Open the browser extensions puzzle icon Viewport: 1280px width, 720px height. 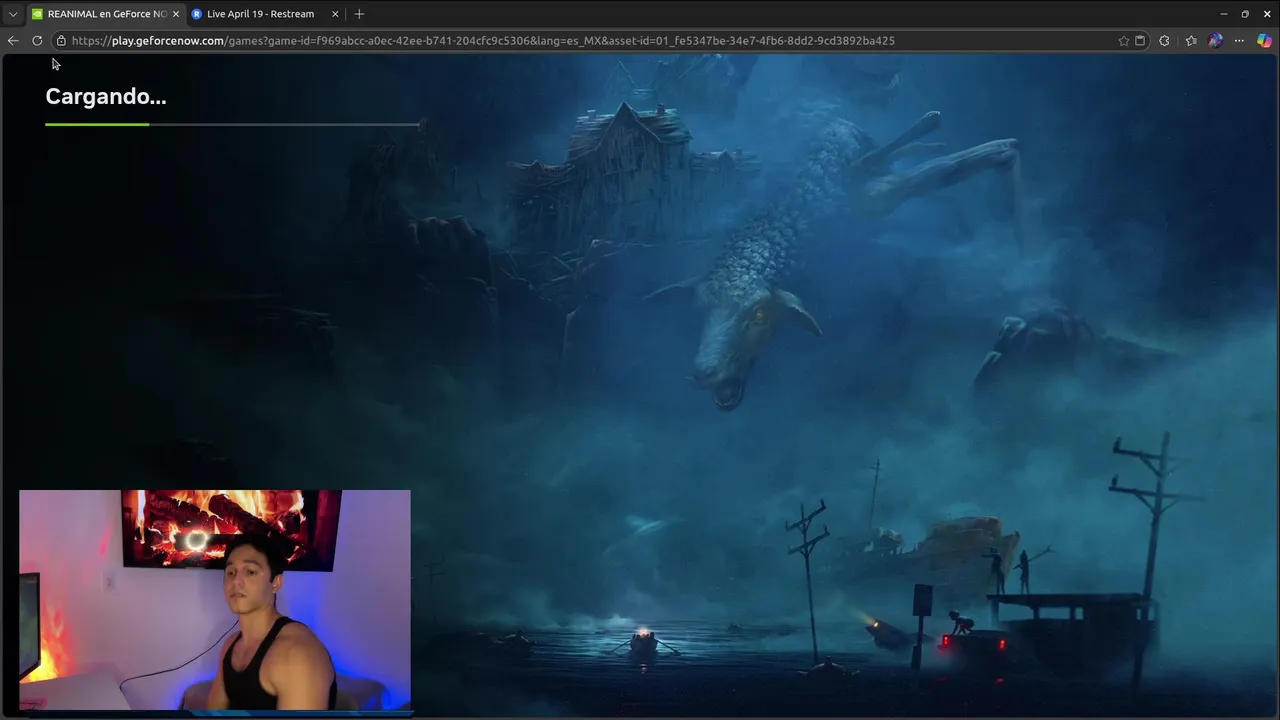point(1164,41)
